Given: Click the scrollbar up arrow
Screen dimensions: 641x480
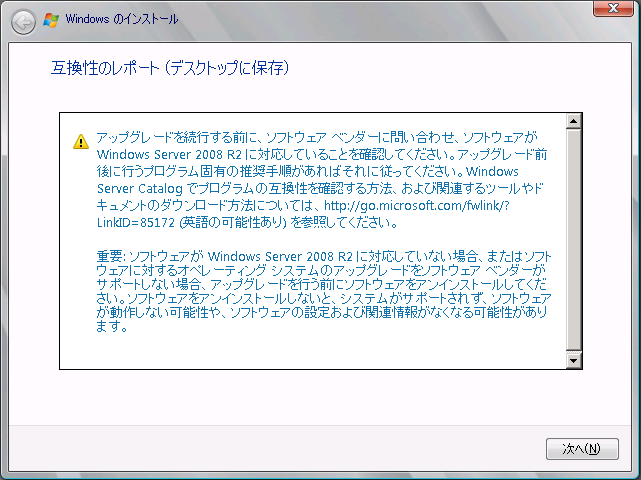Looking at the screenshot, I should [574, 121].
